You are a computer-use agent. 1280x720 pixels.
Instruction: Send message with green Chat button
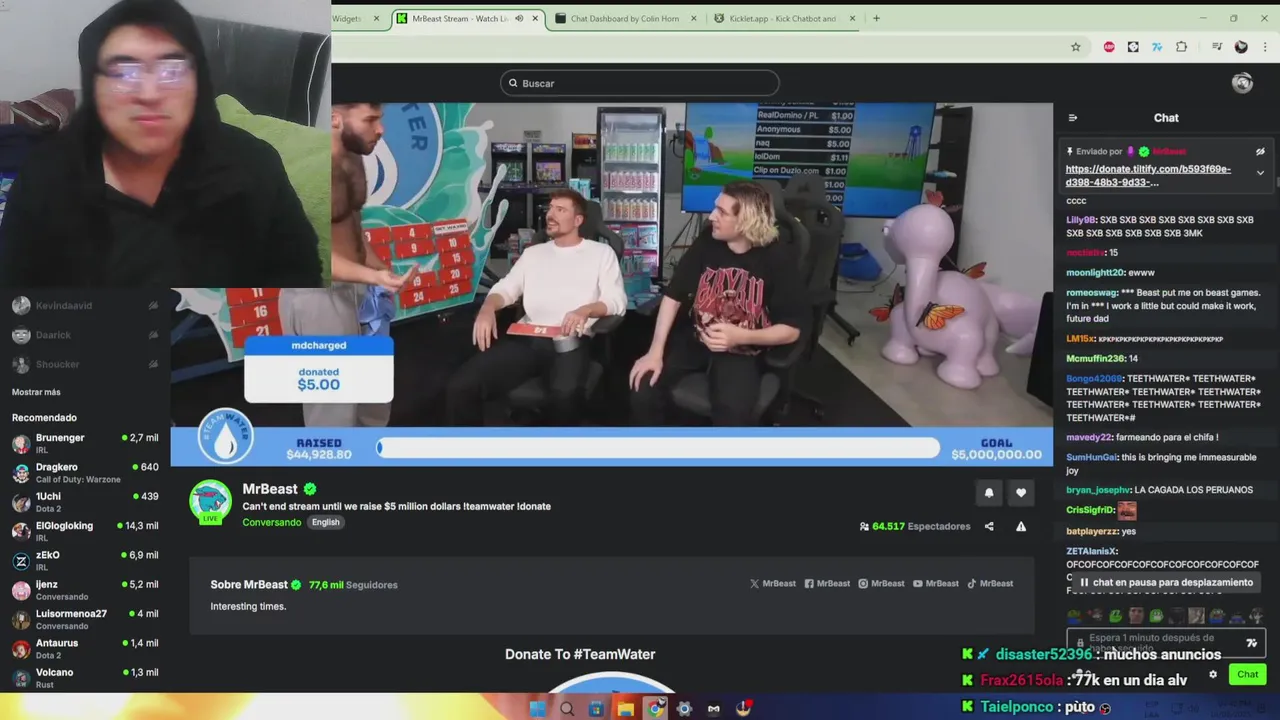pyautogui.click(x=1247, y=674)
